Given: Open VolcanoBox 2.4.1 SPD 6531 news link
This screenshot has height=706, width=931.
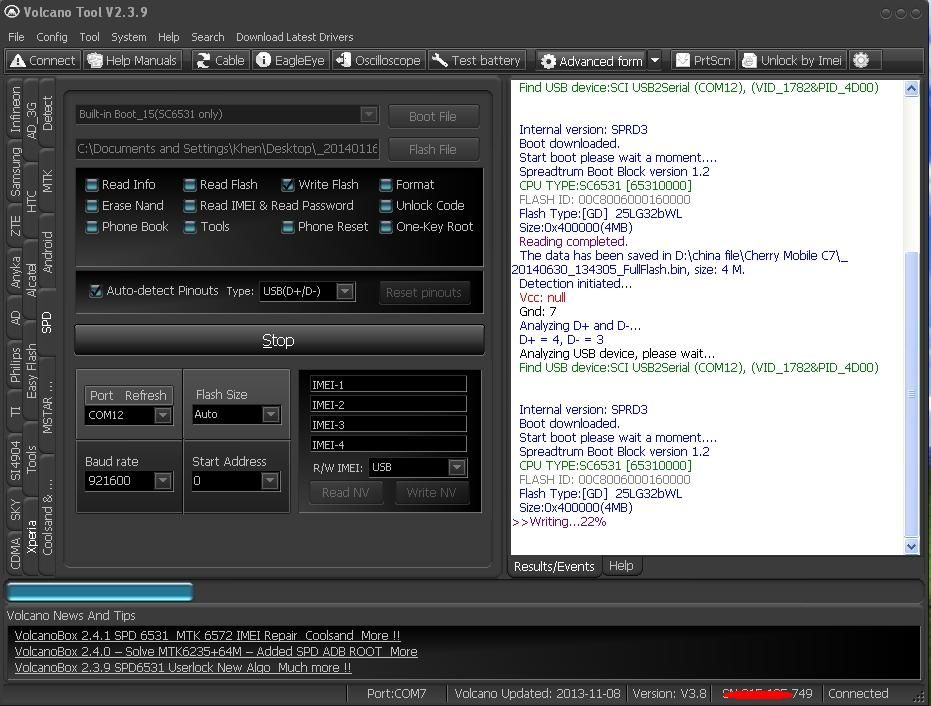Looking at the screenshot, I should coord(207,635).
